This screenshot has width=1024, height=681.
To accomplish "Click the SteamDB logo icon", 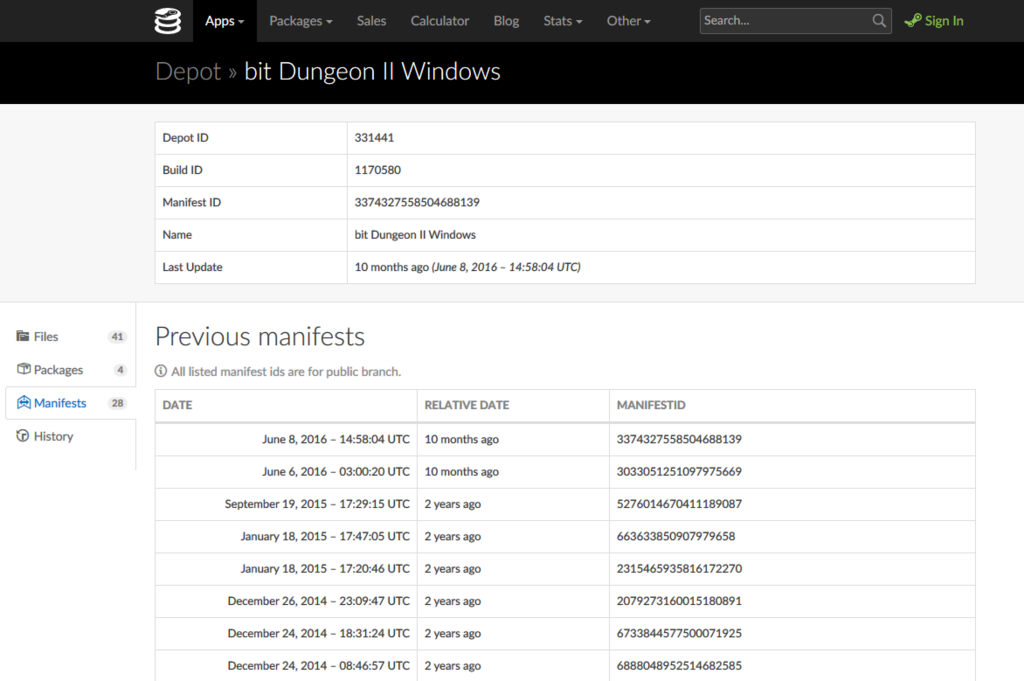I will pos(168,21).
